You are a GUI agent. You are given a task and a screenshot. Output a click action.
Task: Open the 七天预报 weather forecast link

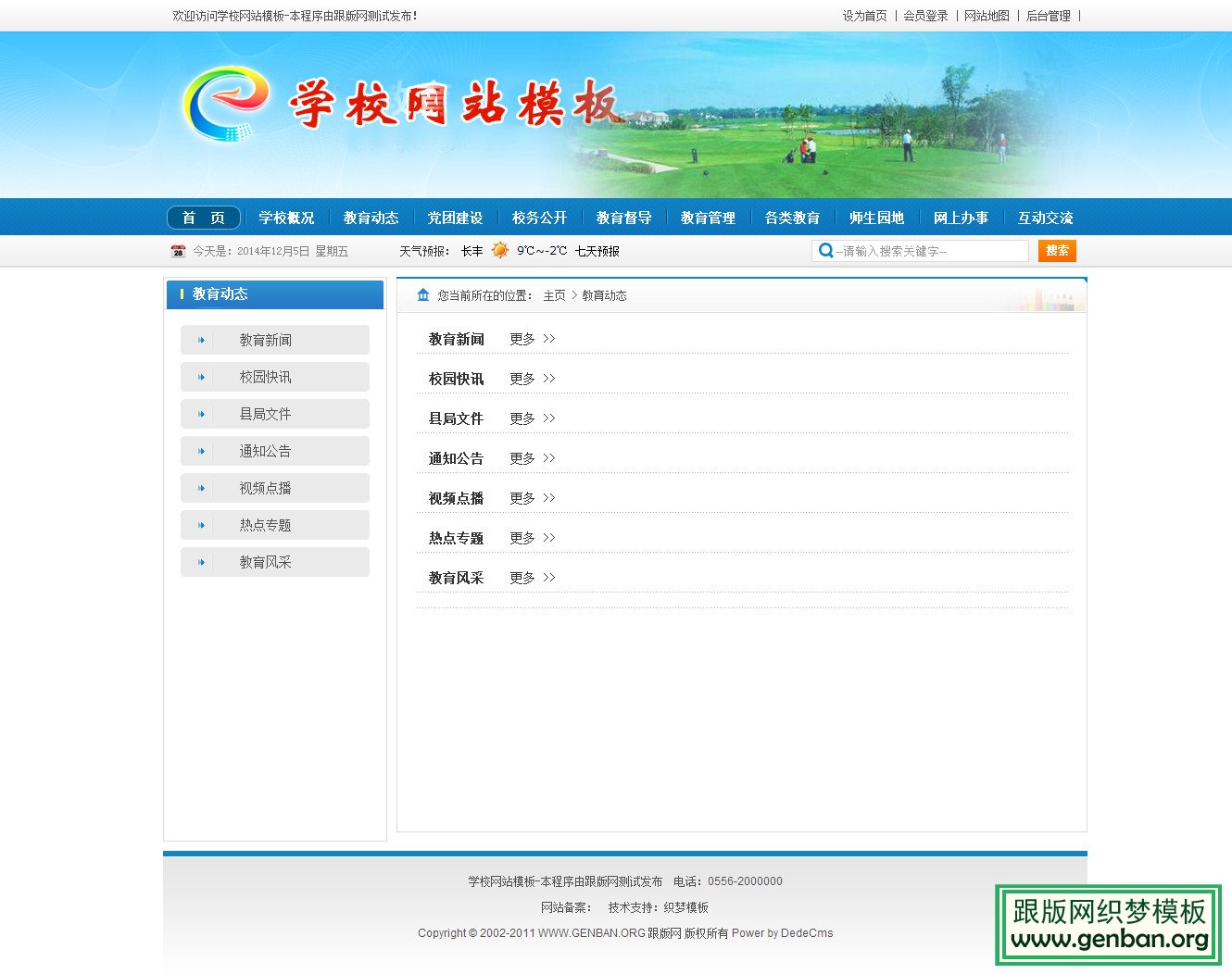[x=597, y=250]
